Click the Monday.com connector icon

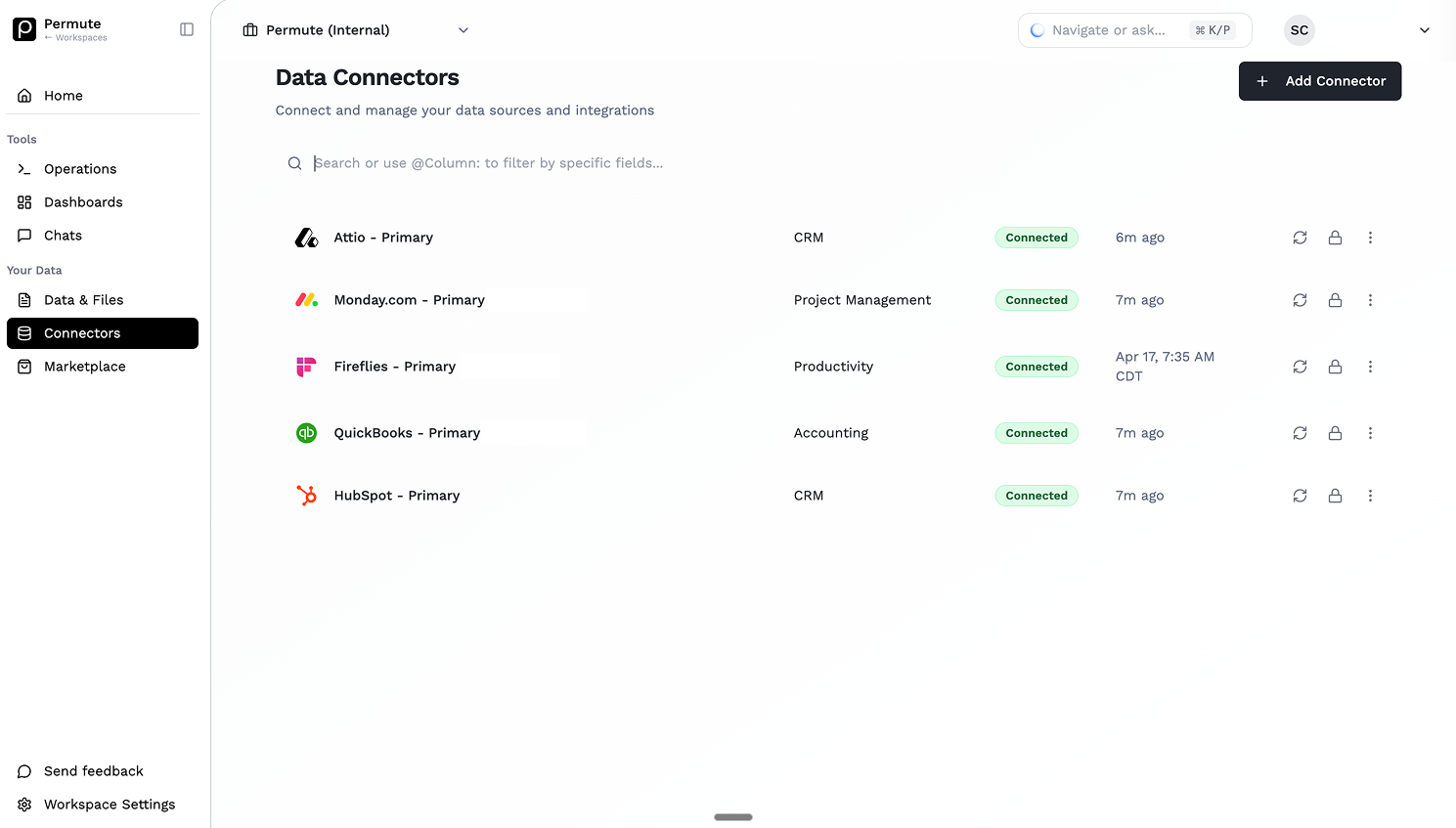(x=306, y=300)
